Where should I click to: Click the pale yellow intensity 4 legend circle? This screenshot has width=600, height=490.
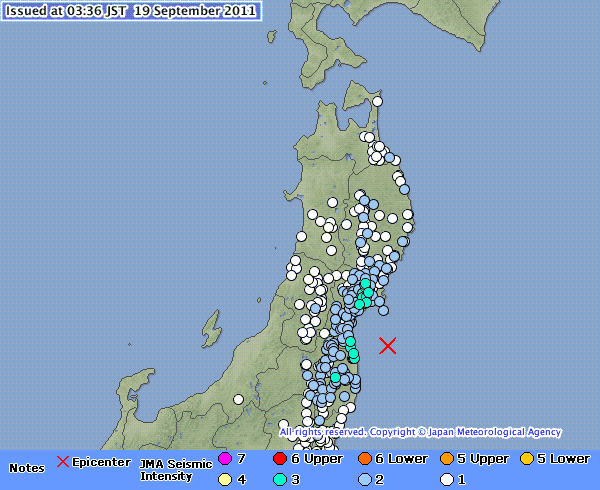tap(224, 479)
